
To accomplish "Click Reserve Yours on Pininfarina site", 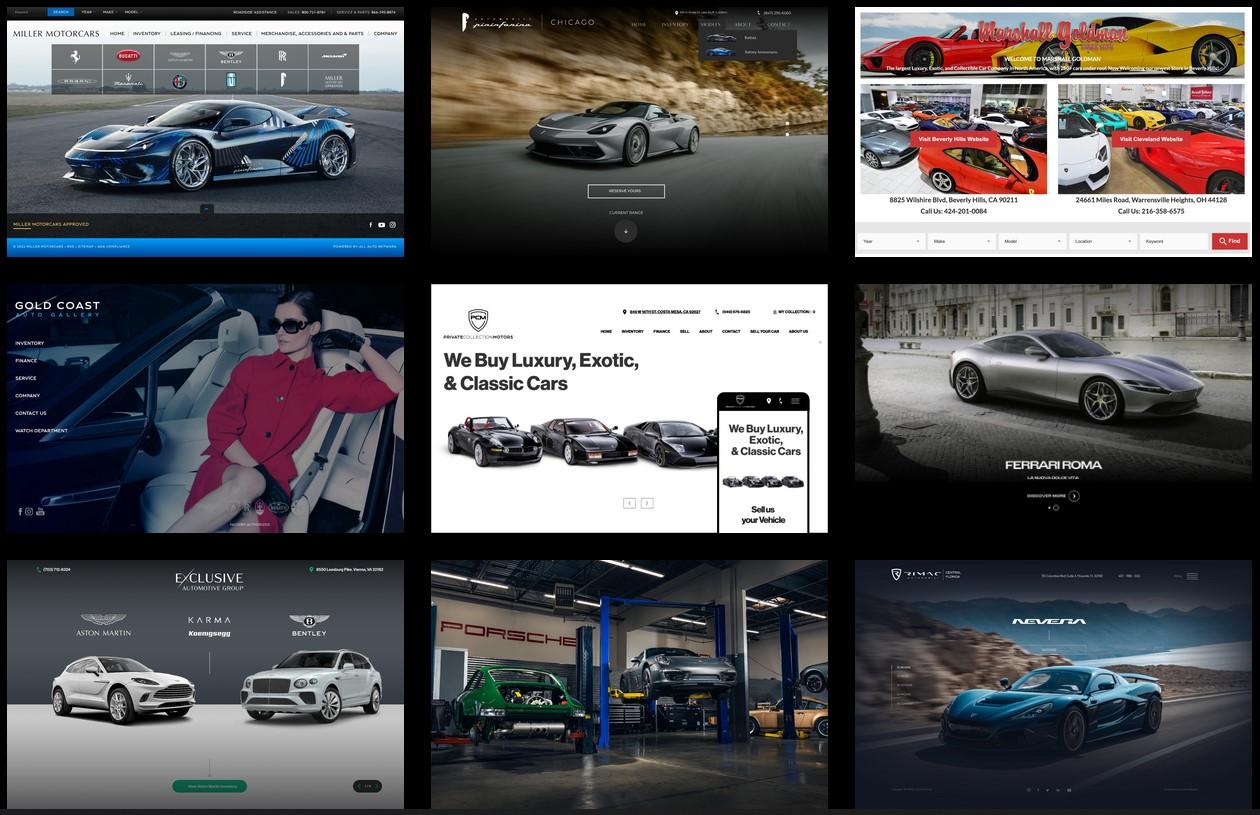I will pos(626,191).
